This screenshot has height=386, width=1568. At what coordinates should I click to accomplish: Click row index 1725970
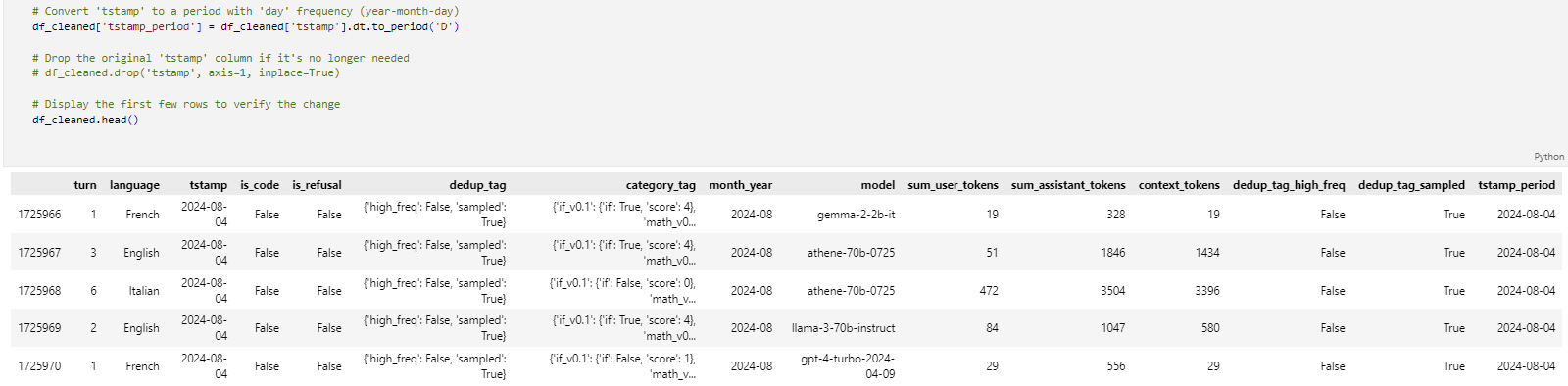coord(39,366)
